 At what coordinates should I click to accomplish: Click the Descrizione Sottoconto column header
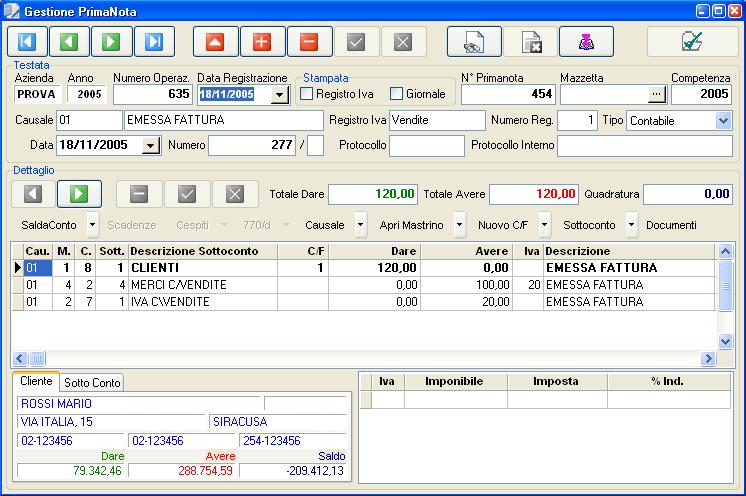(x=203, y=251)
